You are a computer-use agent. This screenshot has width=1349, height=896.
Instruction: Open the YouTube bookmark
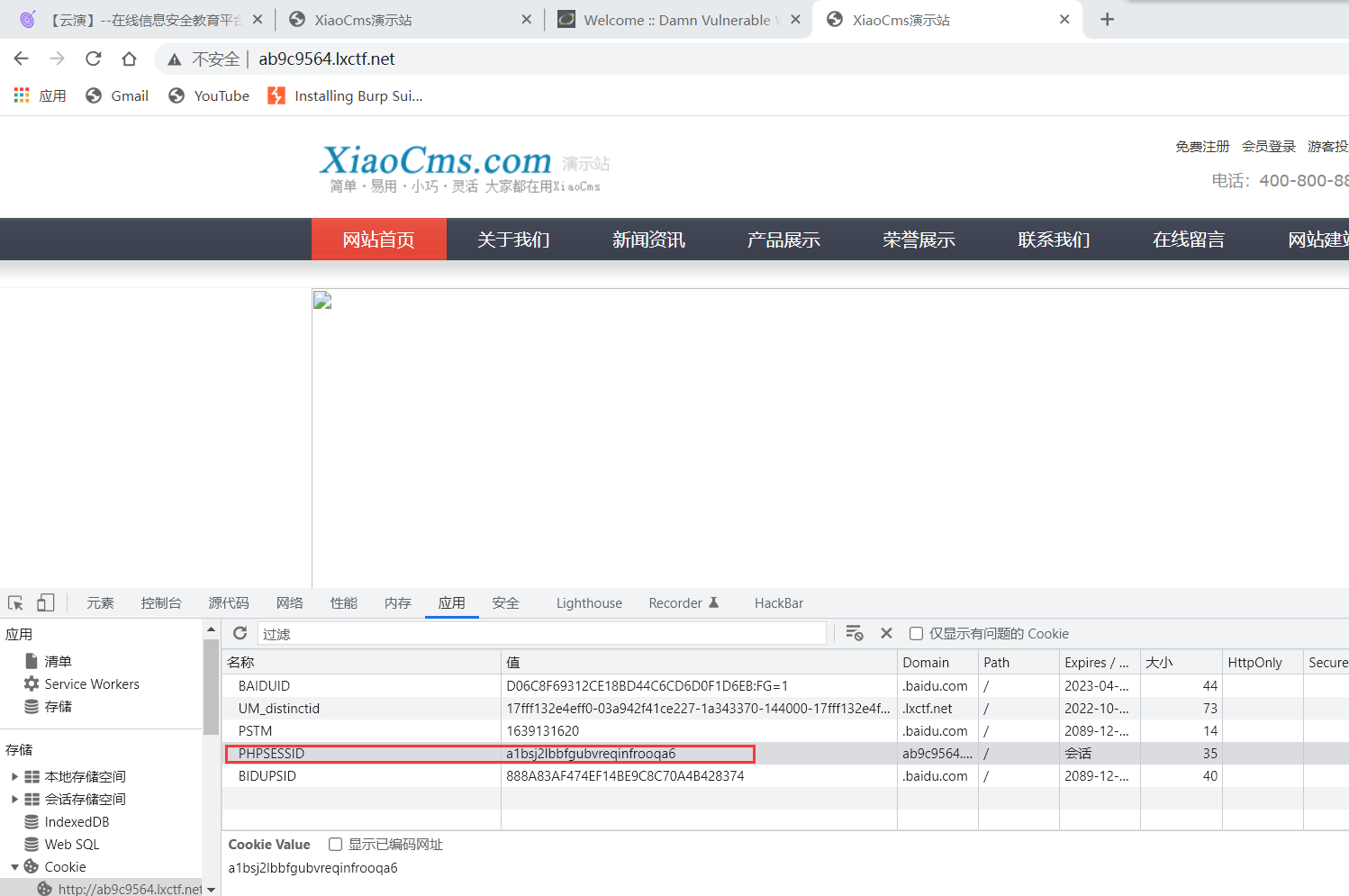[209, 95]
